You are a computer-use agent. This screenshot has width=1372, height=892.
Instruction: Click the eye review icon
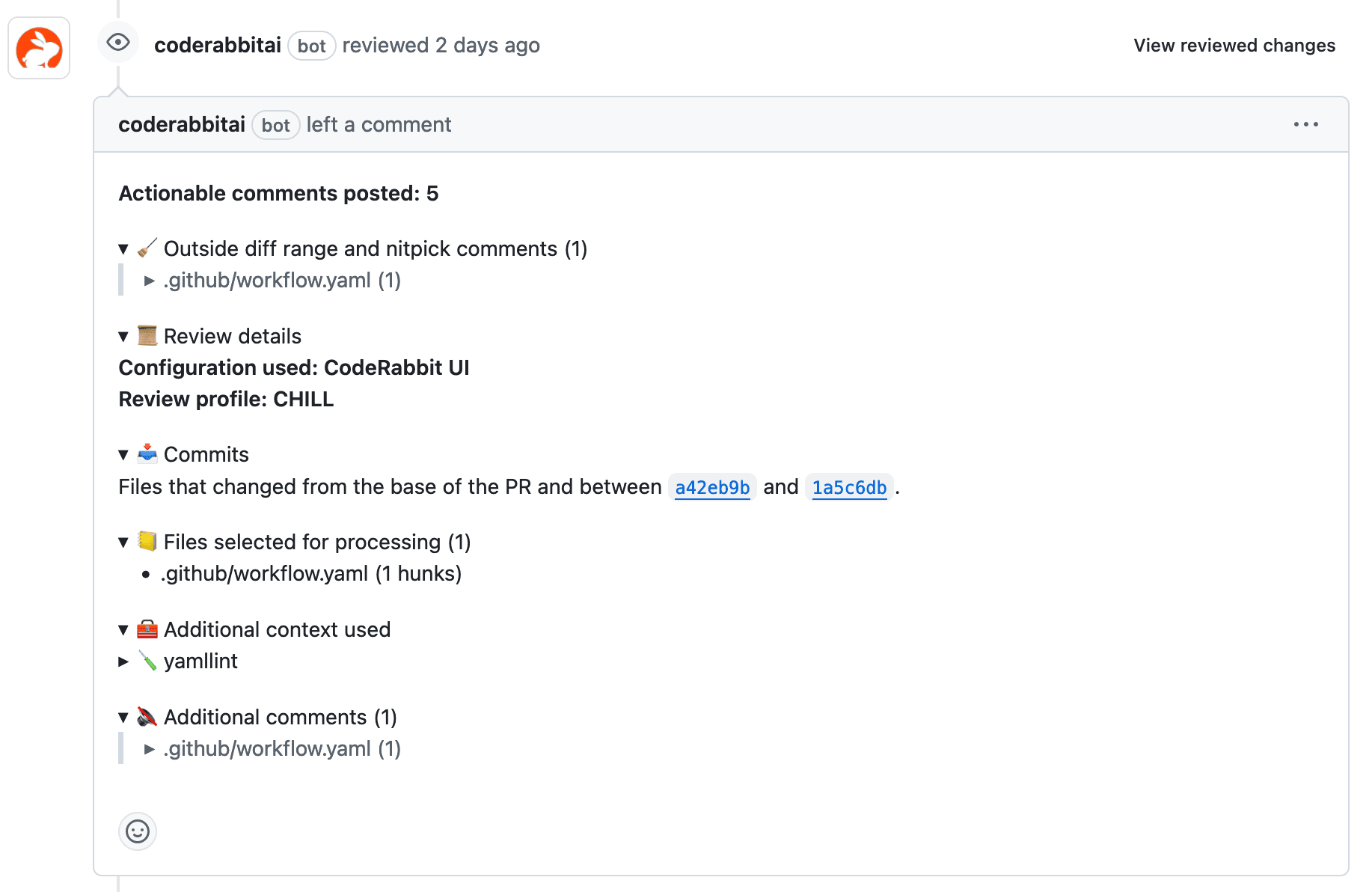point(118,42)
